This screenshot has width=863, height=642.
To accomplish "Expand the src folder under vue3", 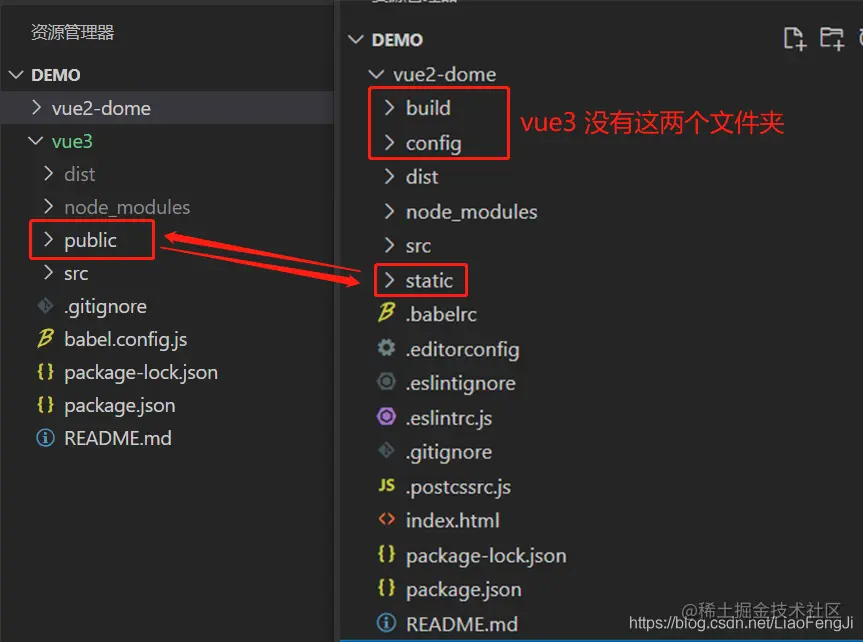I will (x=48, y=273).
